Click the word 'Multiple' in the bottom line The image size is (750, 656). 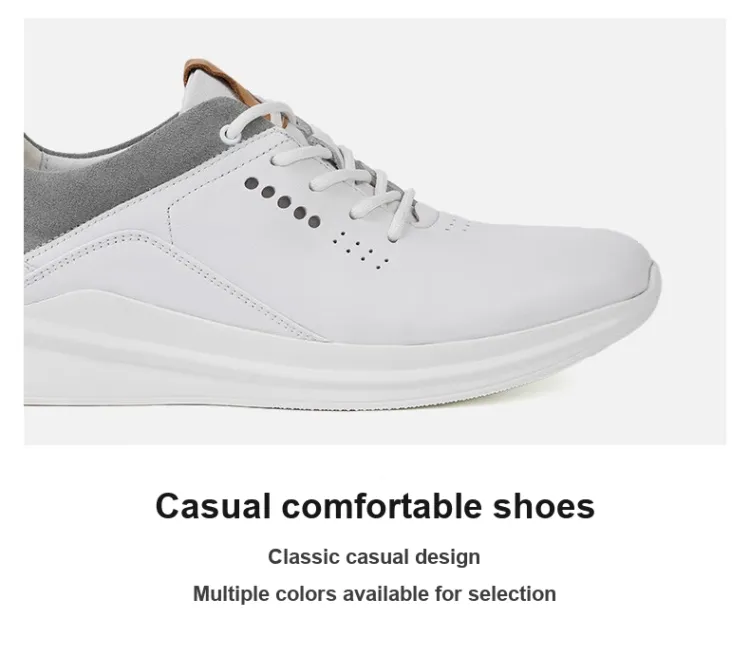(231, 594)
